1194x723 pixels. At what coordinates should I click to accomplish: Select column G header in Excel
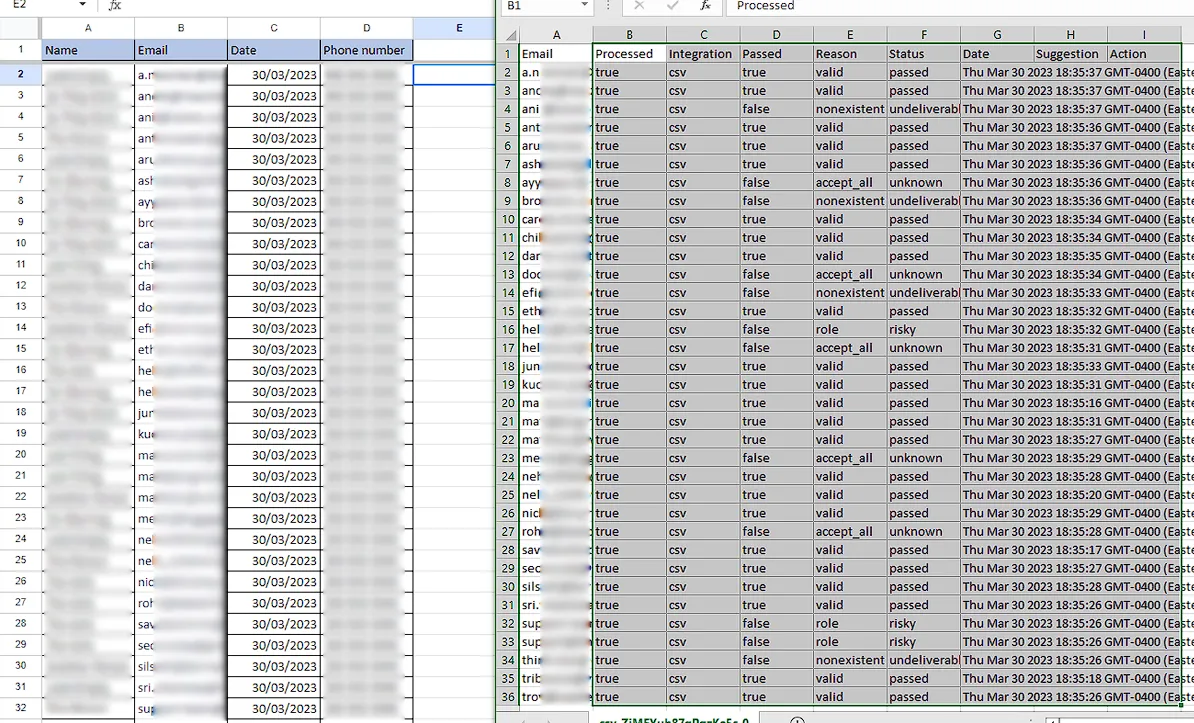997,35
